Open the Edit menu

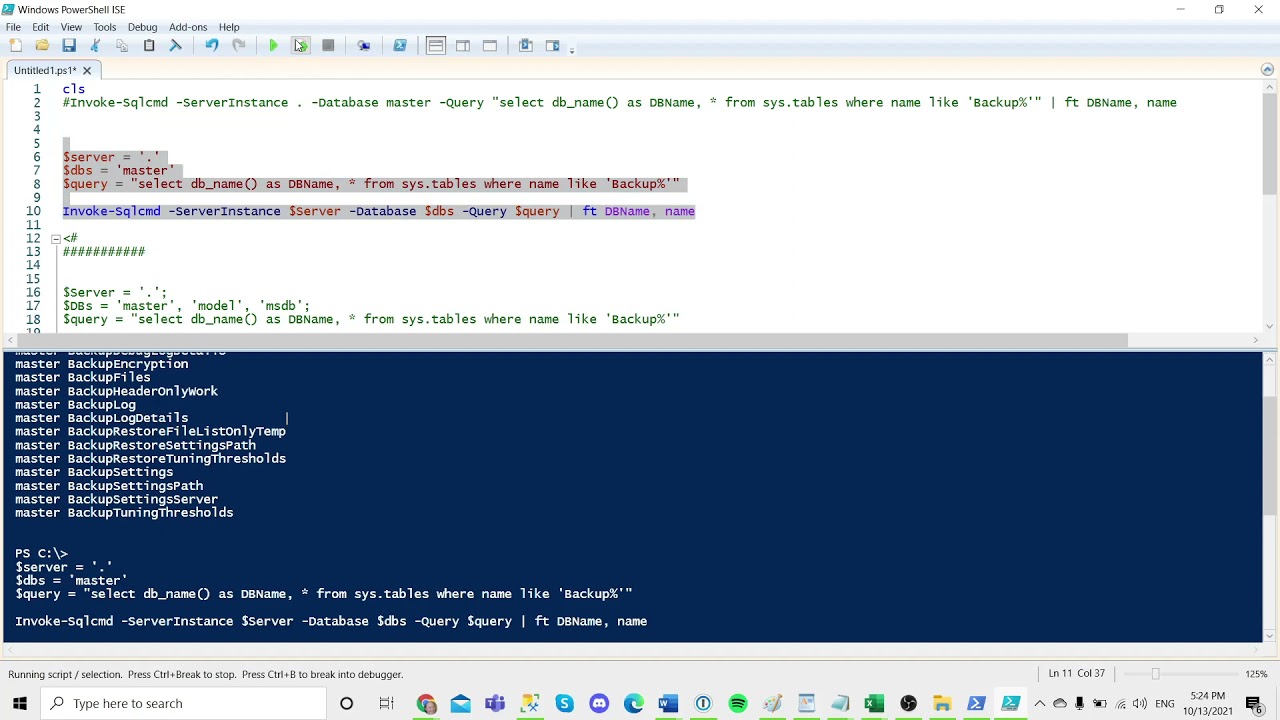click(x=41, y=27)
